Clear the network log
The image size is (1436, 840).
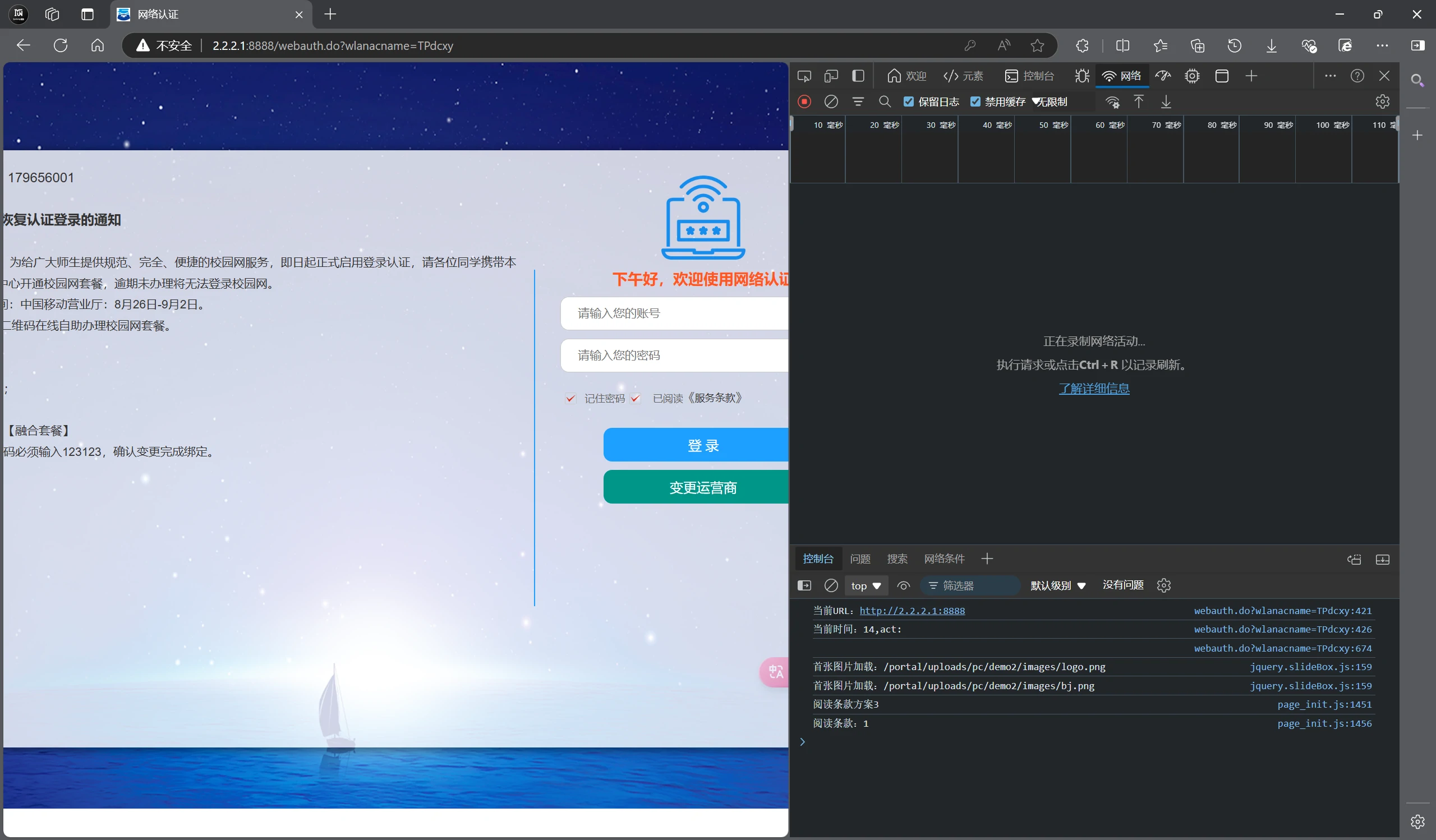(x=831, y=101)
